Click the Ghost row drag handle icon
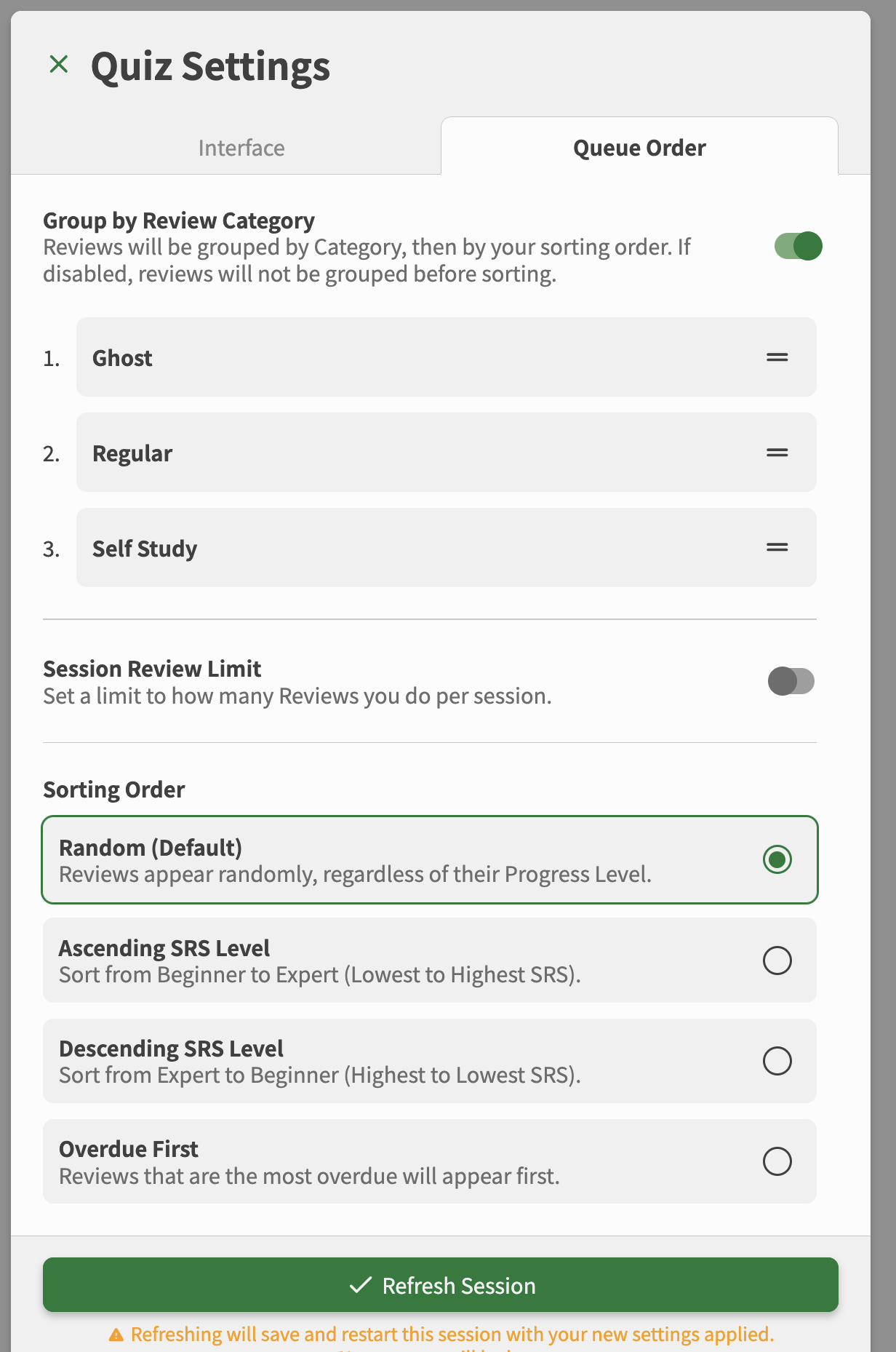The height and width of the screenshot is (1352, 896). pyautogui.click(x=777, y=357)
